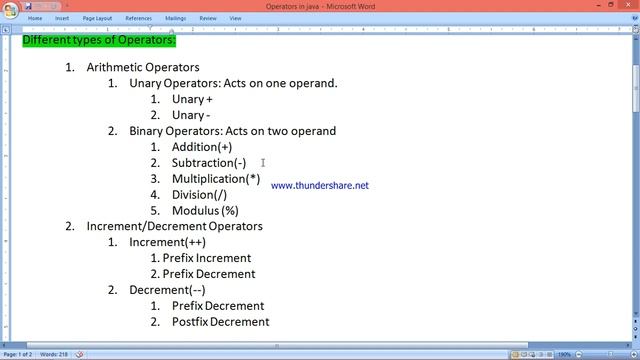Switch to Draft view
640x360 pixels.
(x=549, y=355)
